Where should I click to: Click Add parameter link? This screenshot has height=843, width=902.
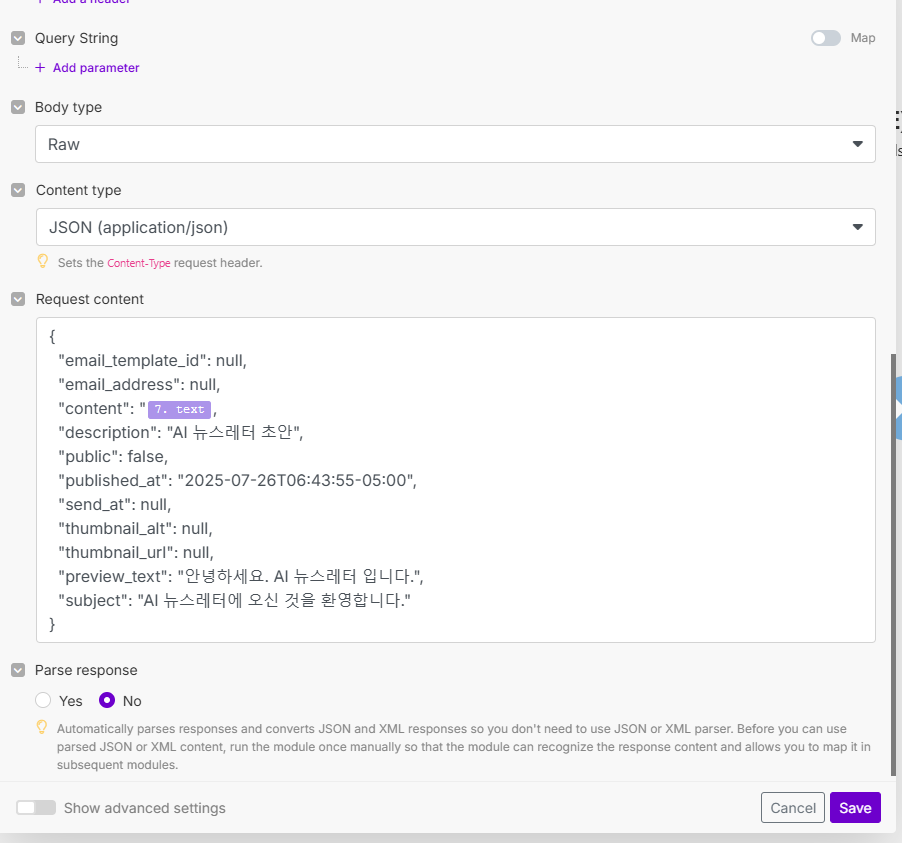tap(96, 68)
